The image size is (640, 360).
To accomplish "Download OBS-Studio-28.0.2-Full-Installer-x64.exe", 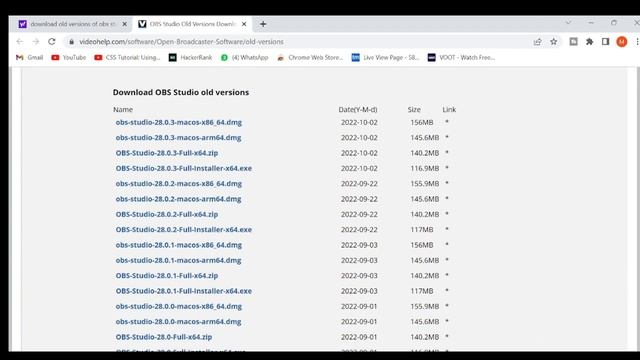I will click(184, 230).
